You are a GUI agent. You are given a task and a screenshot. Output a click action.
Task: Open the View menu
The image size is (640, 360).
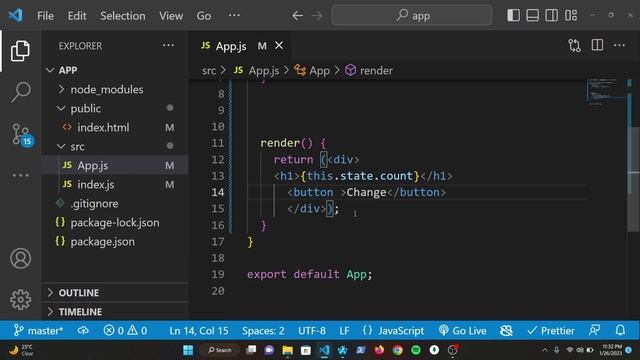[x=171, y=16]
